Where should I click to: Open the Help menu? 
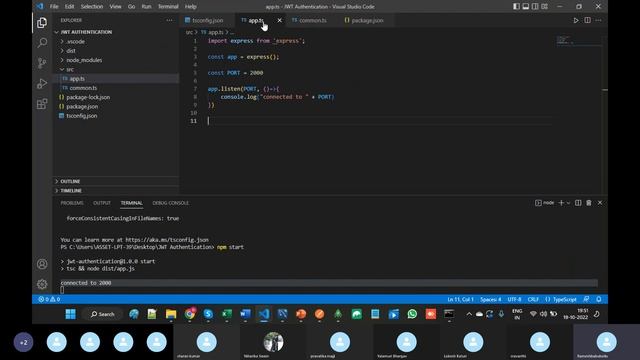191,7
